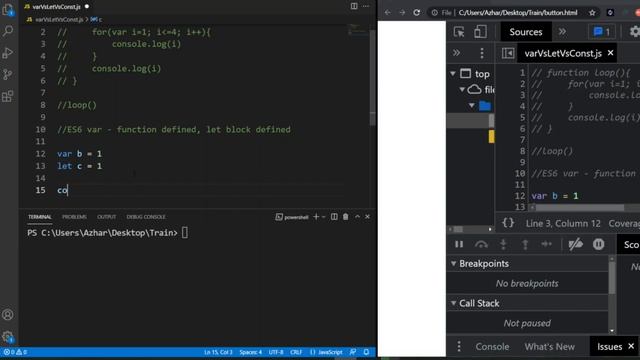Open the Explorer view in VS Code
This screenshot has width=640, height=360.
[8, 10]
